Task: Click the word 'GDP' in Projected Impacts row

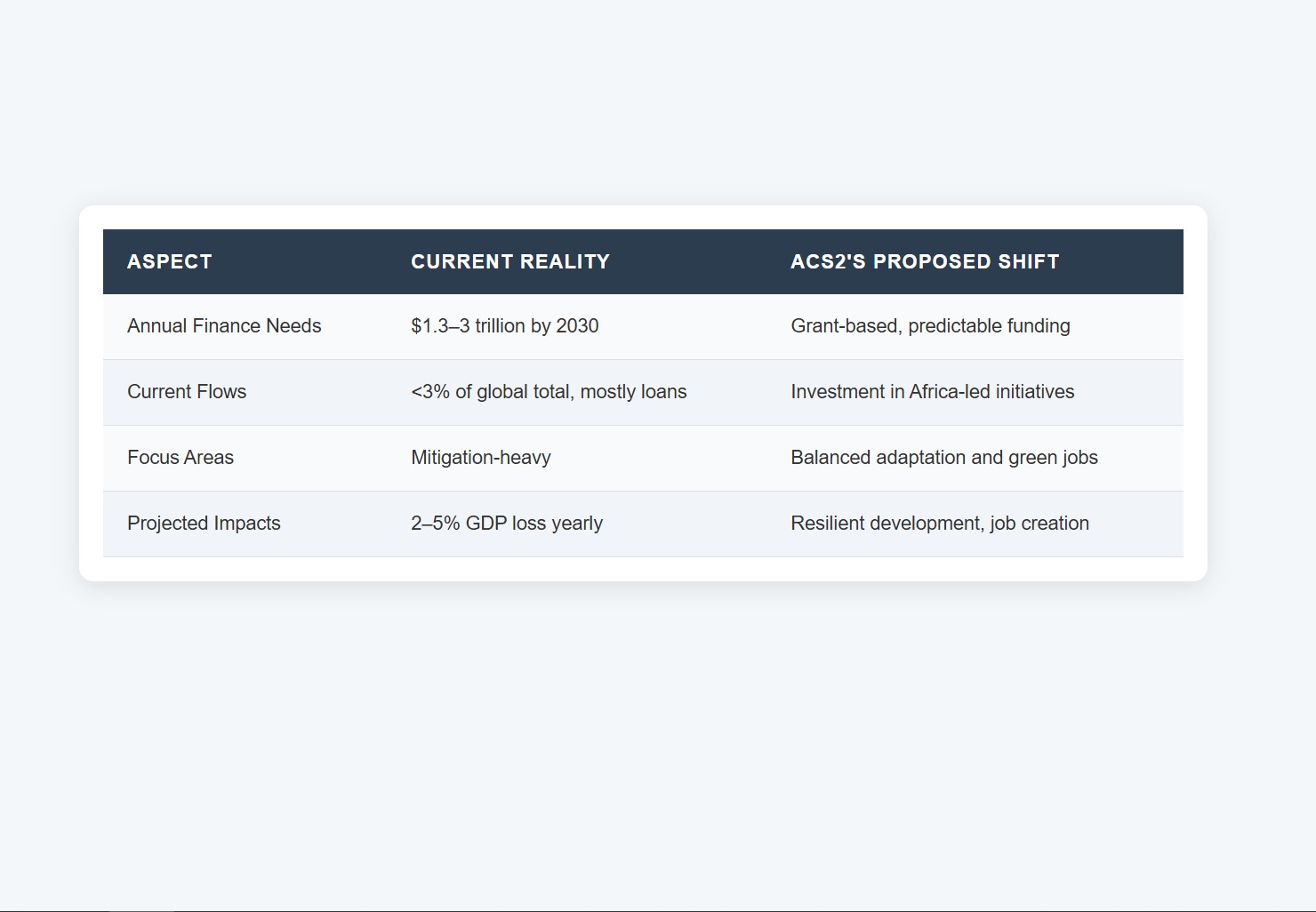Action: click(485, 524)
